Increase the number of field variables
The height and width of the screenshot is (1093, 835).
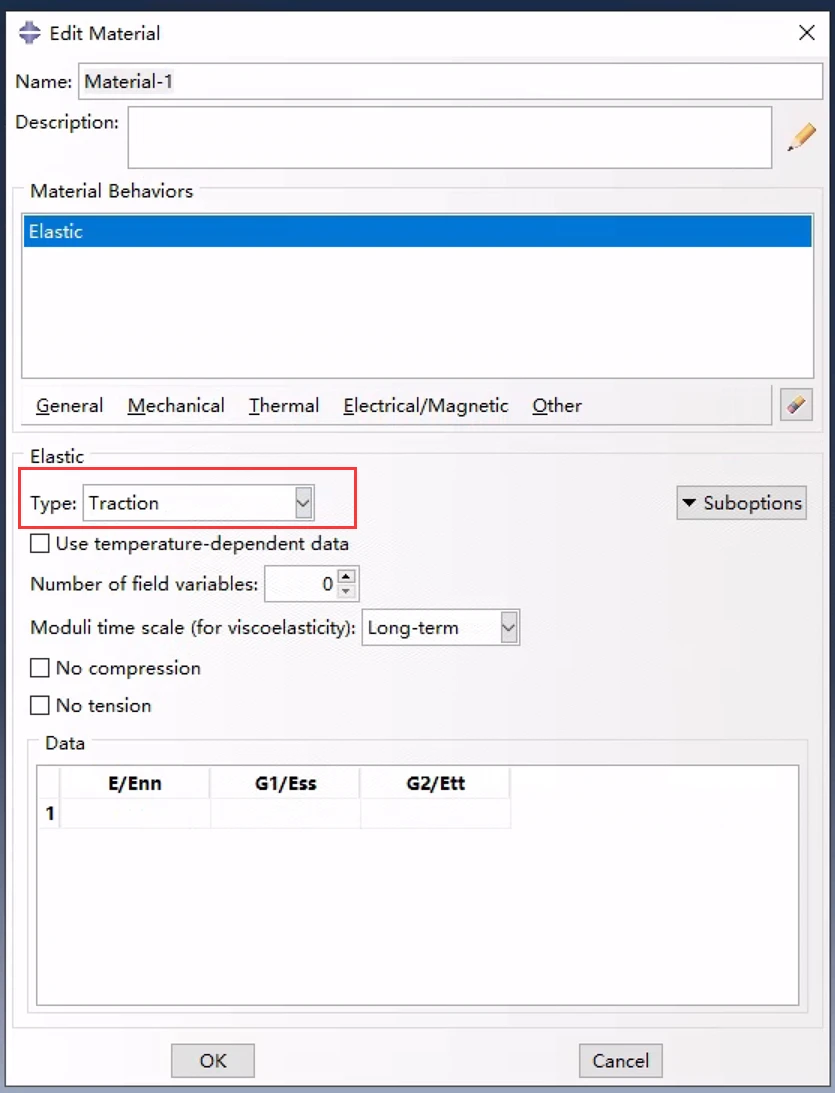tap(346, 576)
